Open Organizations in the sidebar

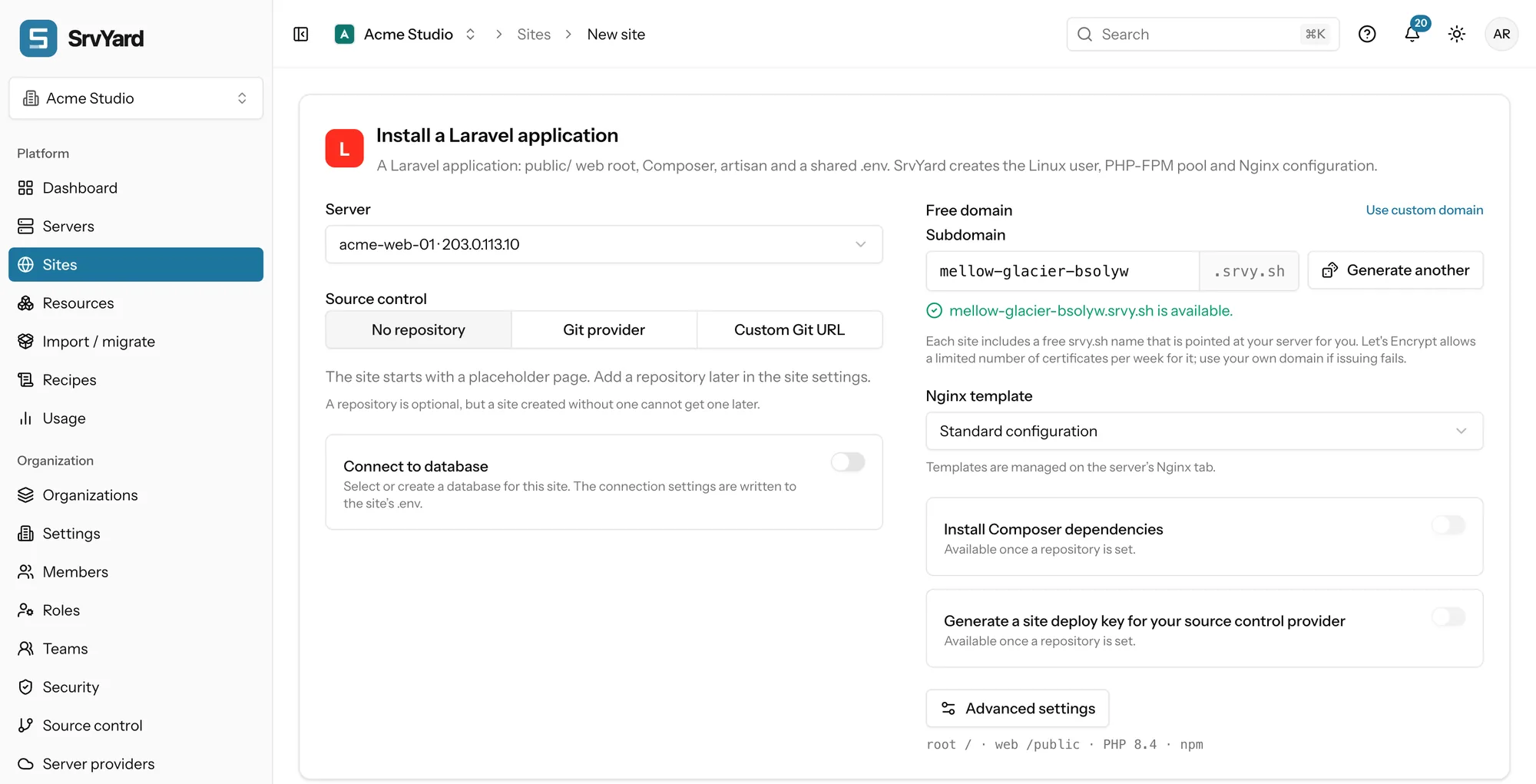[x=136, y=495]
